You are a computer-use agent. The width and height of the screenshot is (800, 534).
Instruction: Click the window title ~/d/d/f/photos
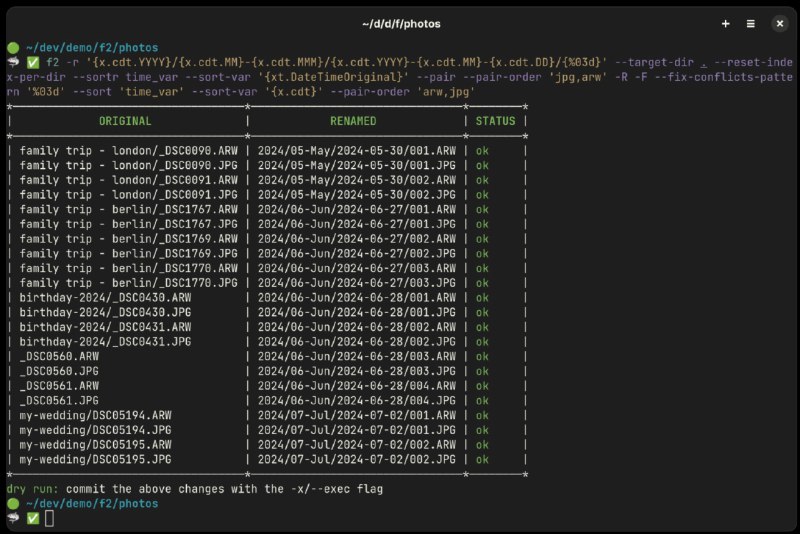pos(400,23)
